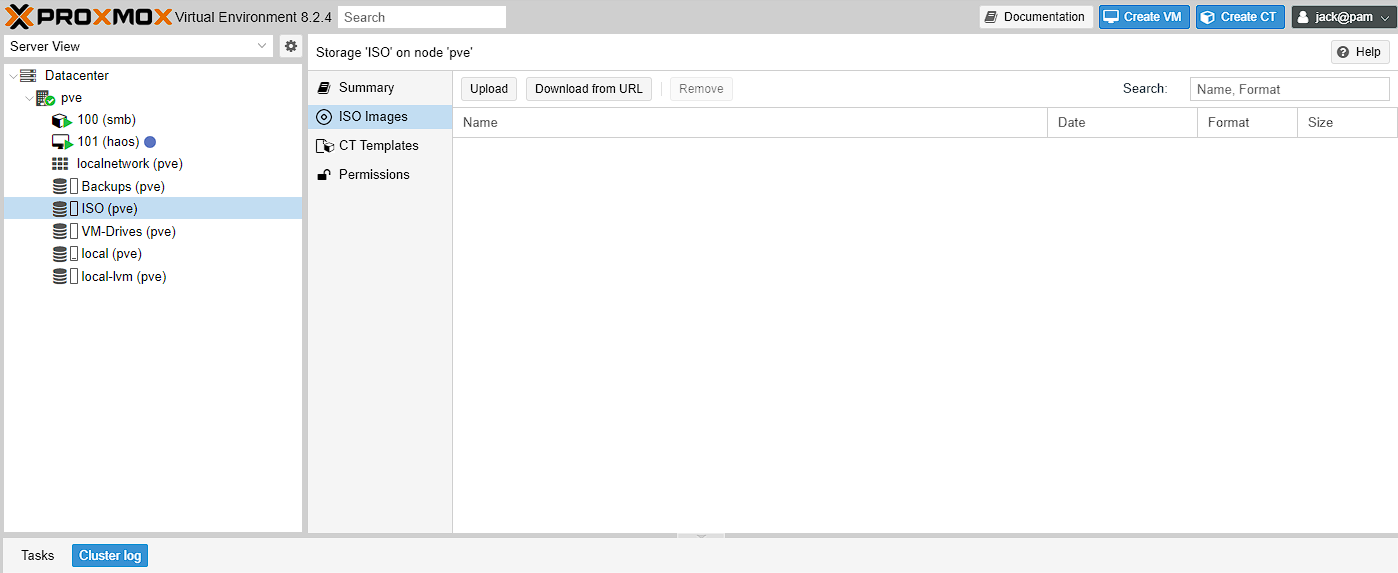
Task: Focus the top Search field
Action: 422,17
